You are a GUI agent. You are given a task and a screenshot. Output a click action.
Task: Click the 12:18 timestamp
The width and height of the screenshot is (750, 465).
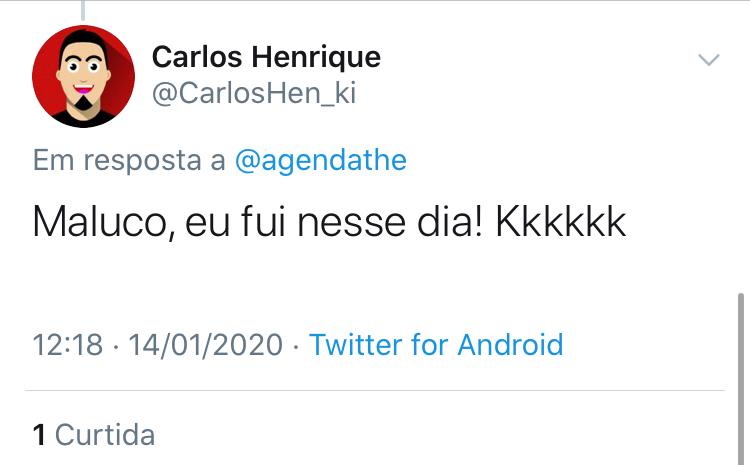[67, 345]
